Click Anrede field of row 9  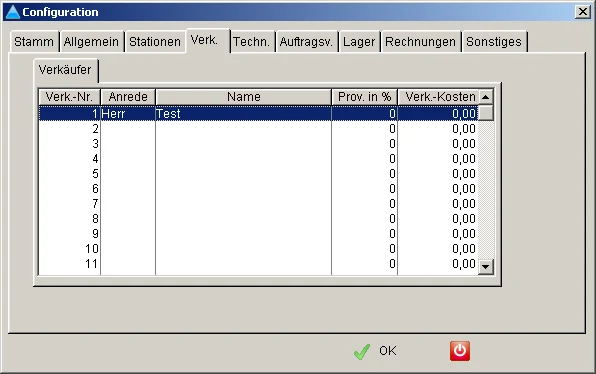pyautogui.click(x=128, y=234)
